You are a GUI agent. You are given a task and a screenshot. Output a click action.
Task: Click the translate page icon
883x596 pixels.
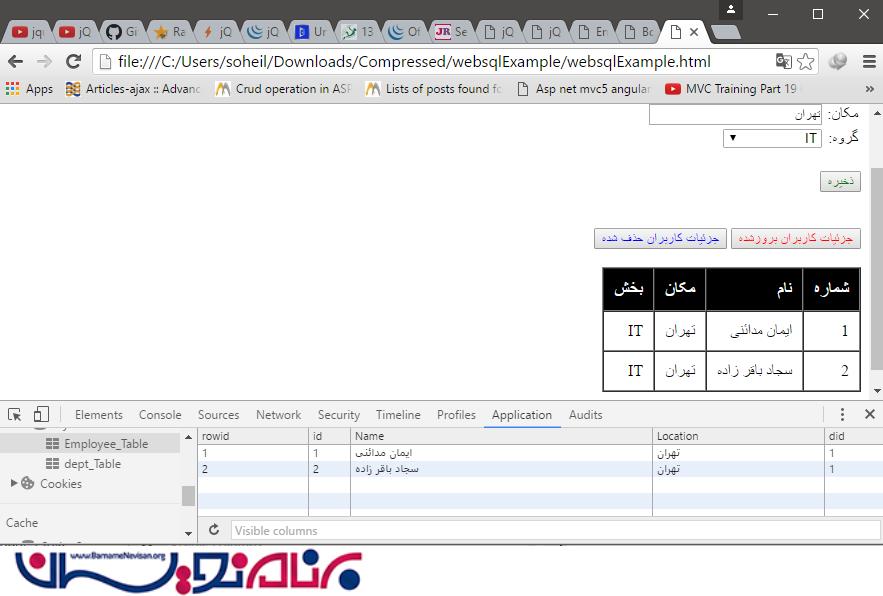(783, 62)
